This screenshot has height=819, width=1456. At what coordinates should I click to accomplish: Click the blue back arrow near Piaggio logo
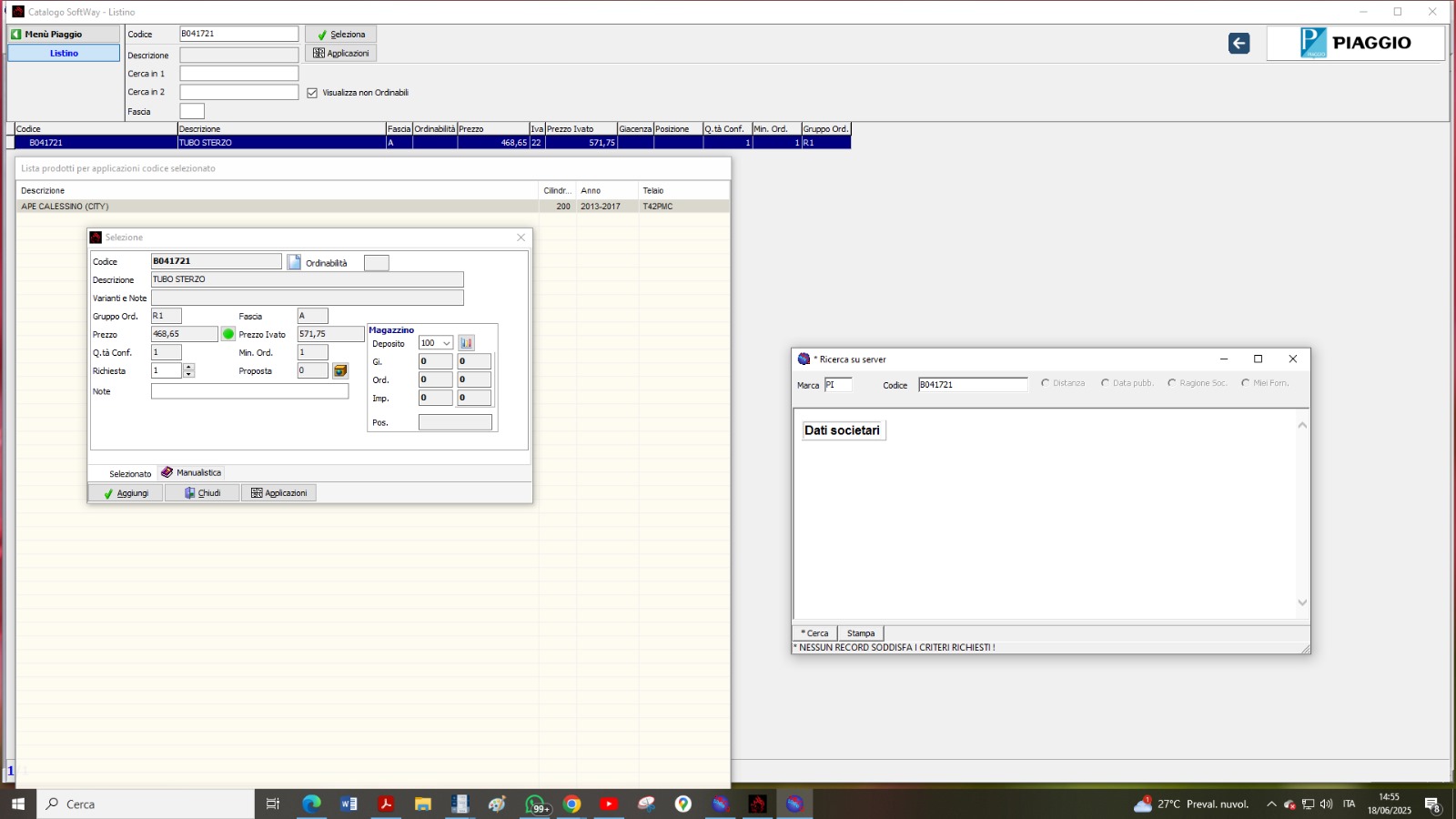click(x=1239, y=44)
